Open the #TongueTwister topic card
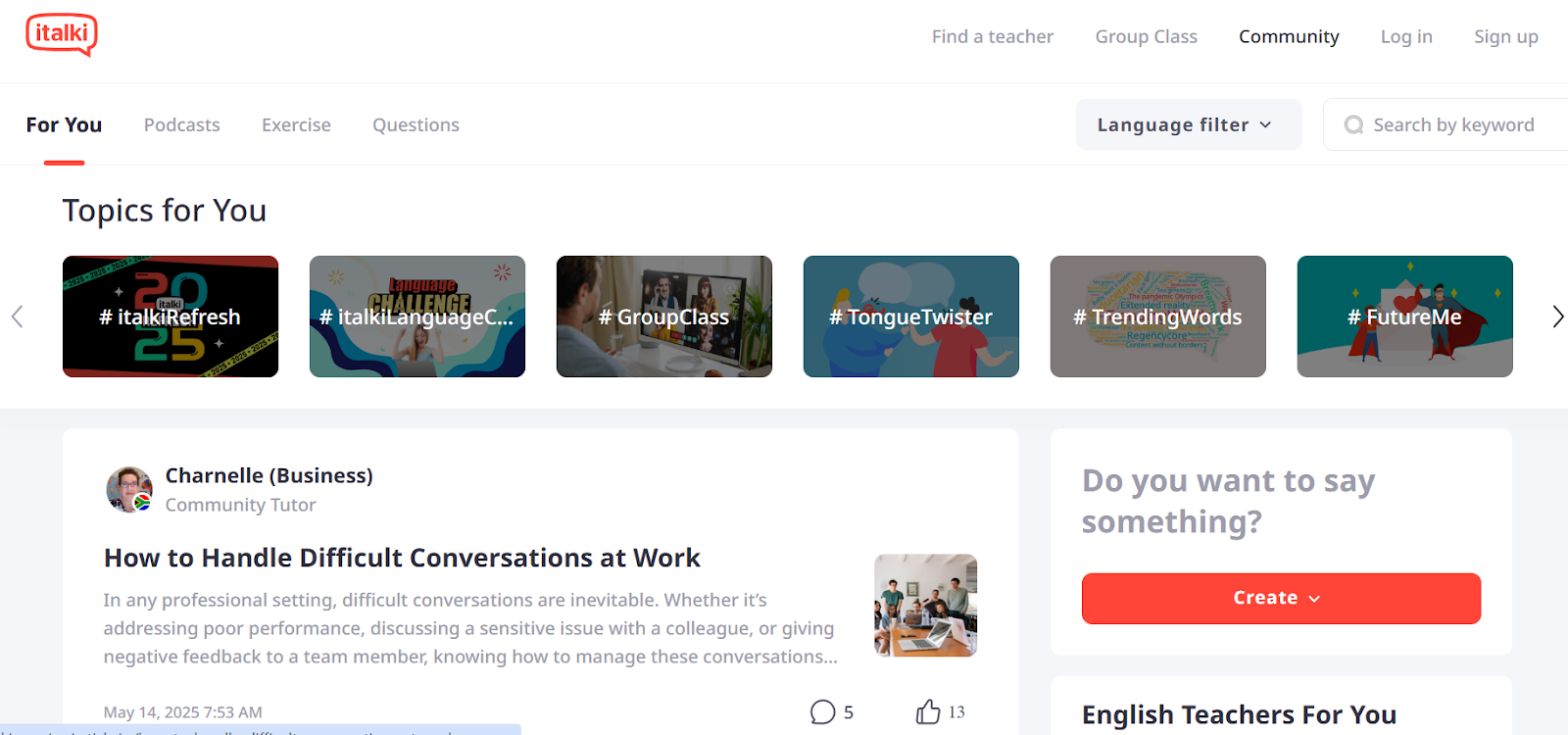Image resolution: width=1568 pixels, height=735 pixels. coord(911,317)
